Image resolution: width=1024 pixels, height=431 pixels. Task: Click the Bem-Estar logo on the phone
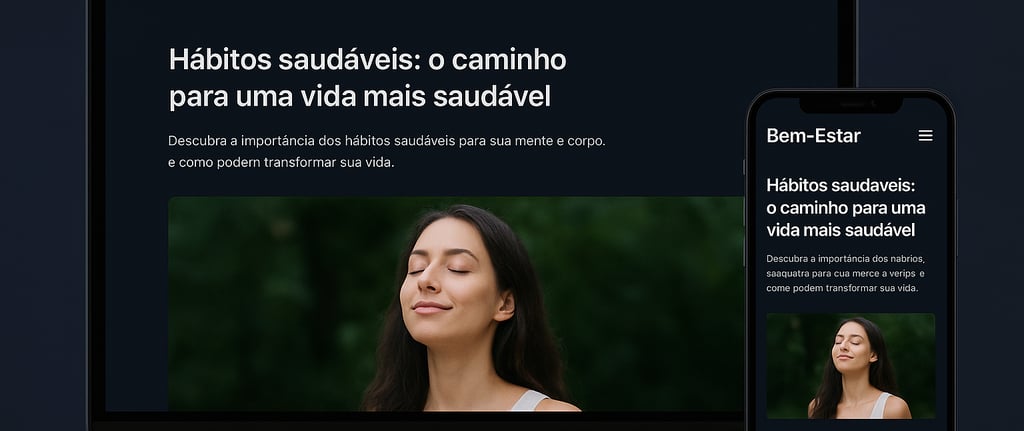pyautogui.click(x=813, y=136)
